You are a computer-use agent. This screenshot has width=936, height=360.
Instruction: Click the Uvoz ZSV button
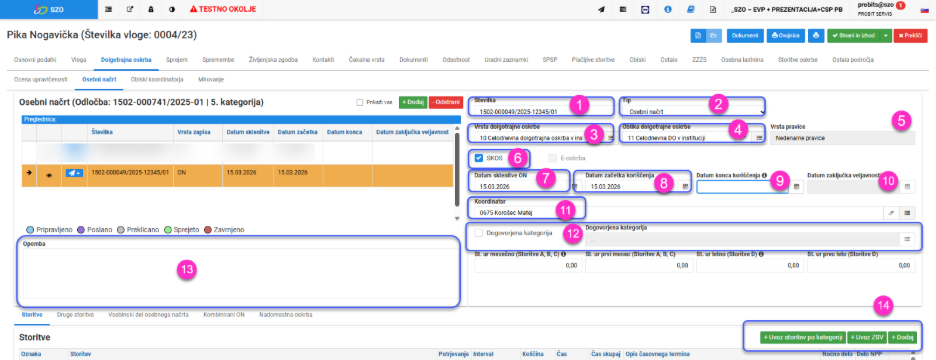tap(867, 337)
